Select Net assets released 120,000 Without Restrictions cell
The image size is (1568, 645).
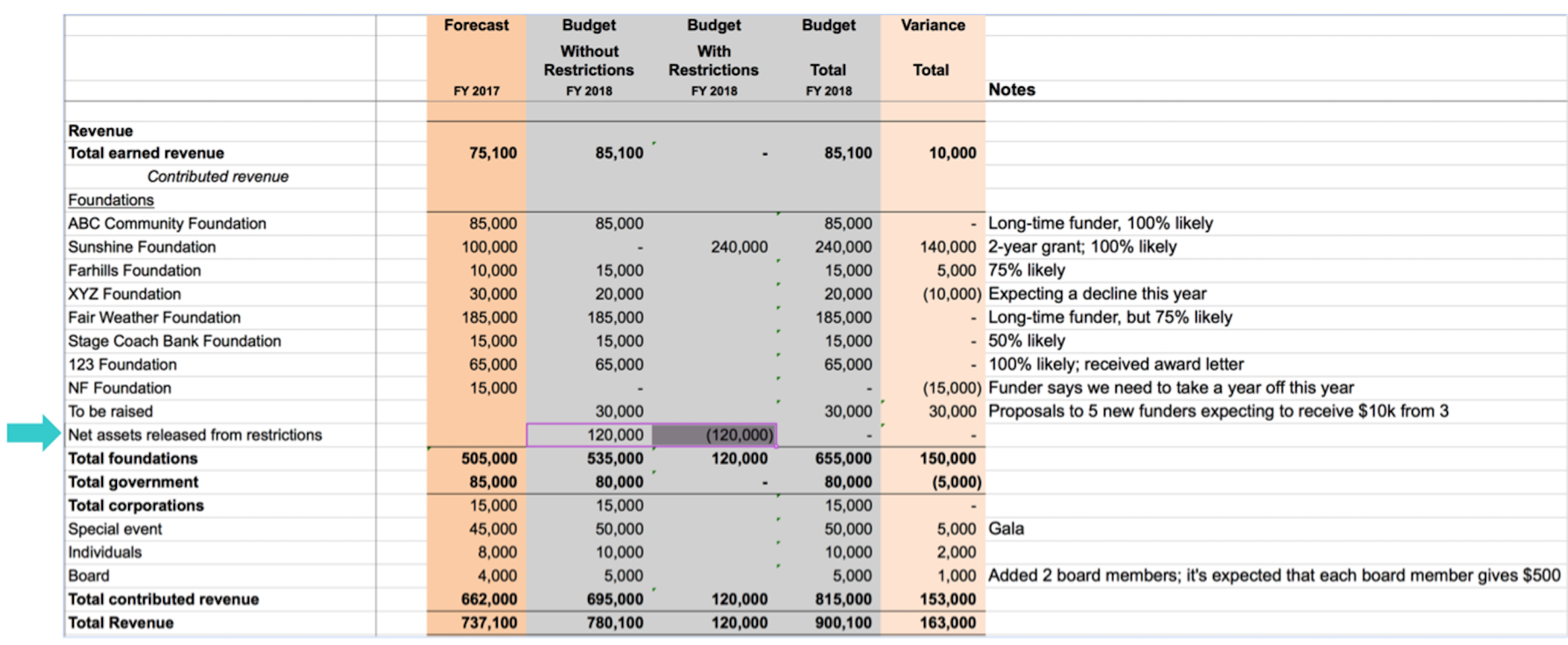click(589, 435)
